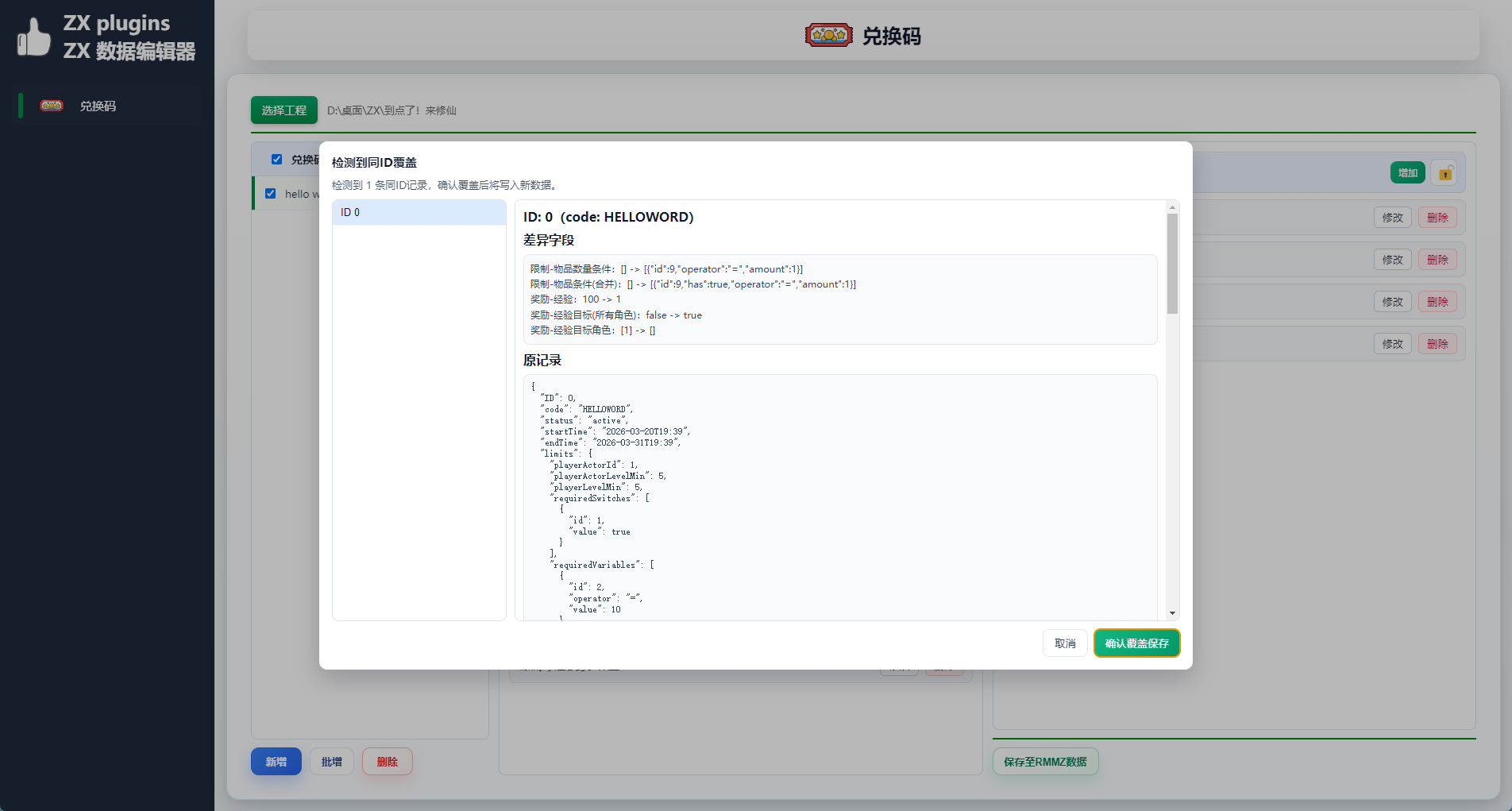
Task: Click the dialog scrollbar thumb
Action: [x=1172, y=264]
